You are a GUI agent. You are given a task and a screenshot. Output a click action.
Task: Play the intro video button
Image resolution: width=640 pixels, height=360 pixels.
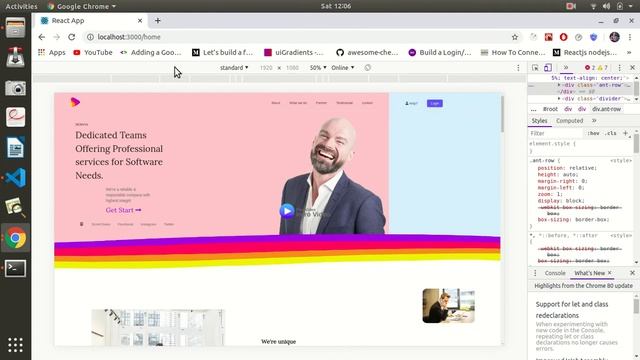(287, 211)
